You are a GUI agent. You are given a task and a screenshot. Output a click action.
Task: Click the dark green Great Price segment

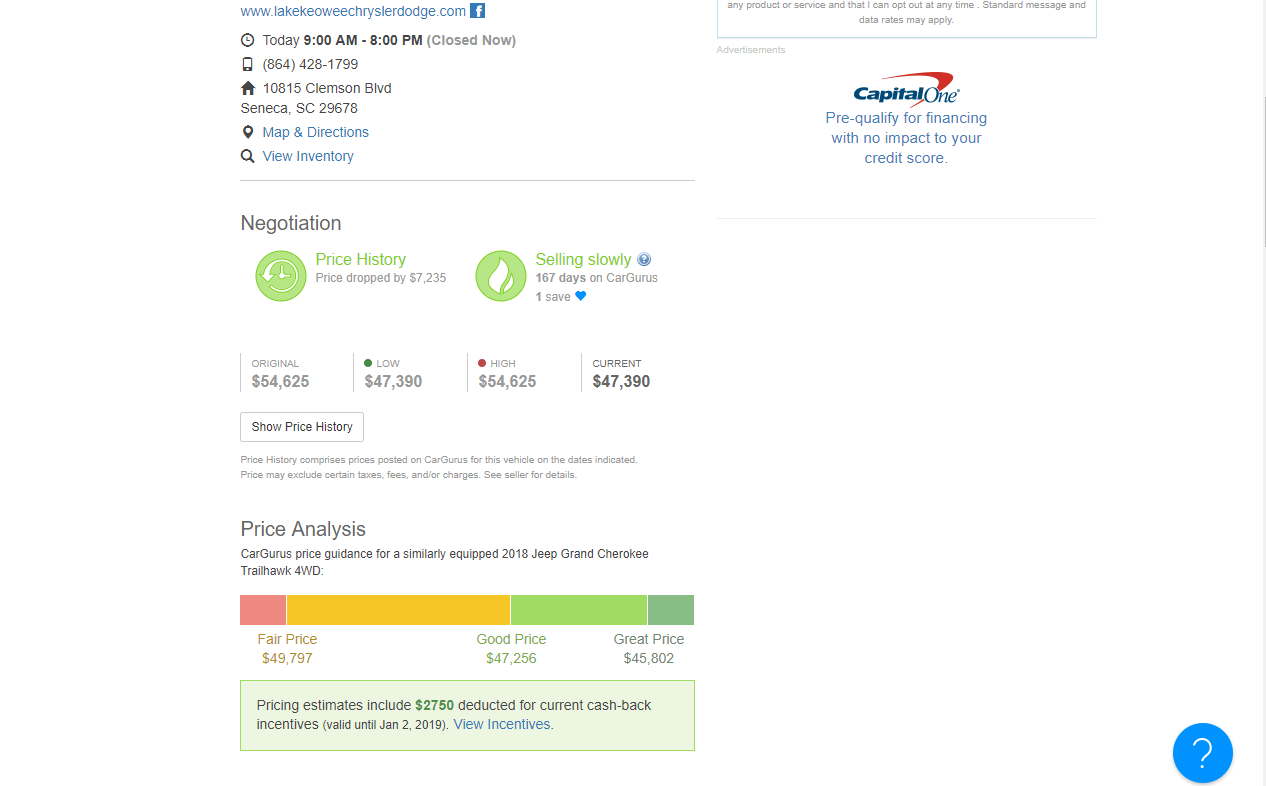pos(671,610)
